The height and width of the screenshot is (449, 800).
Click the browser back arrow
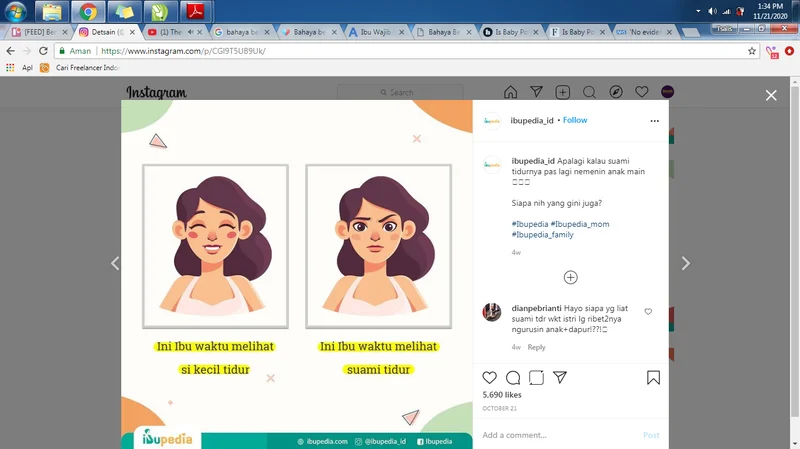tap(11, 51)
